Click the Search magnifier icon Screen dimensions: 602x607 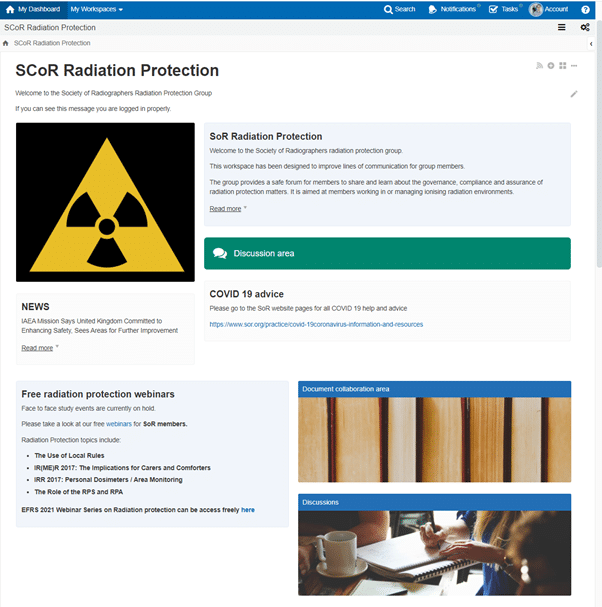click(x=389, y=9)
